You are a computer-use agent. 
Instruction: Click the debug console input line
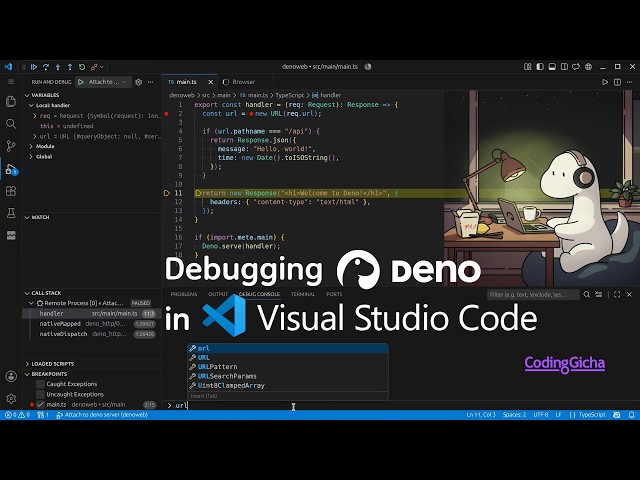point(400,405)
